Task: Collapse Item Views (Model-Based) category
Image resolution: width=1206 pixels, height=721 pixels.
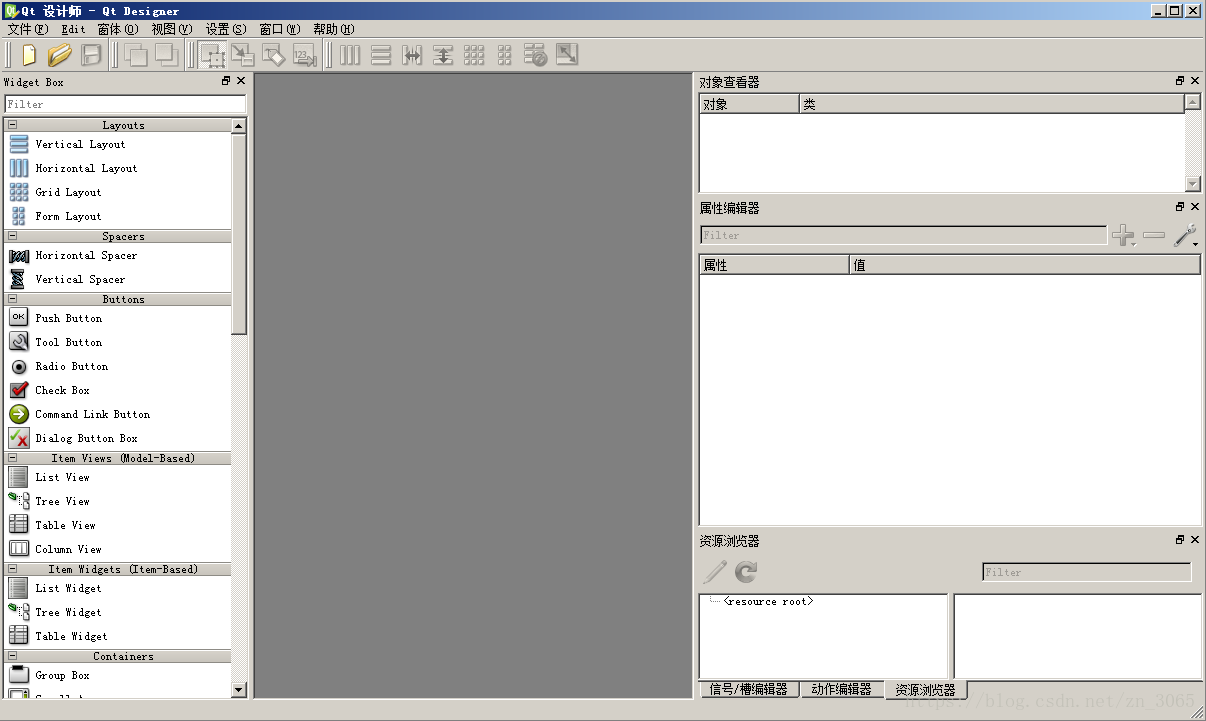Action: pyautogui.click(x=12, y=458)
